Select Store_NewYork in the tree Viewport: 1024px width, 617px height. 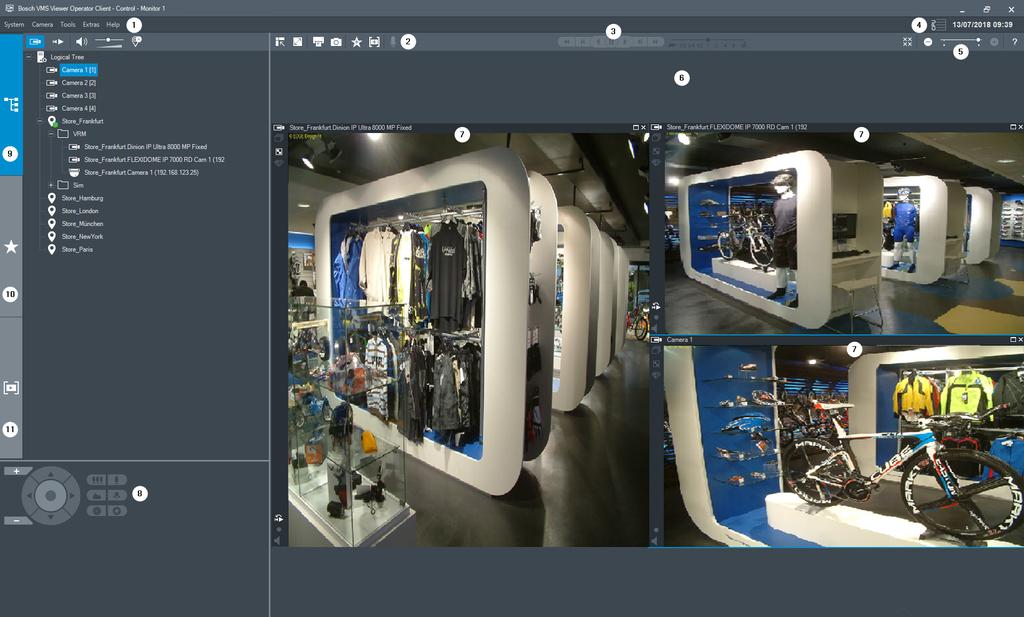(x=82, y=237)
